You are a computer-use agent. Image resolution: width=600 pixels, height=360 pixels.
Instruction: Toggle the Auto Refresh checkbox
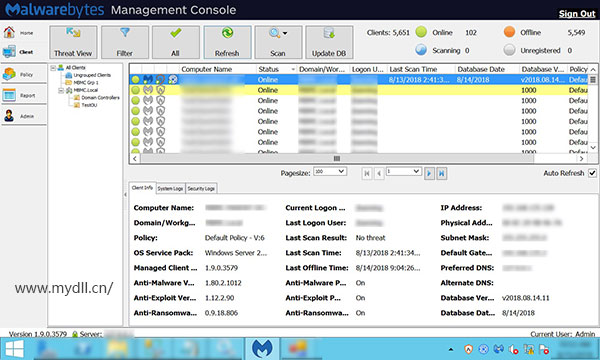coord(592,173)
